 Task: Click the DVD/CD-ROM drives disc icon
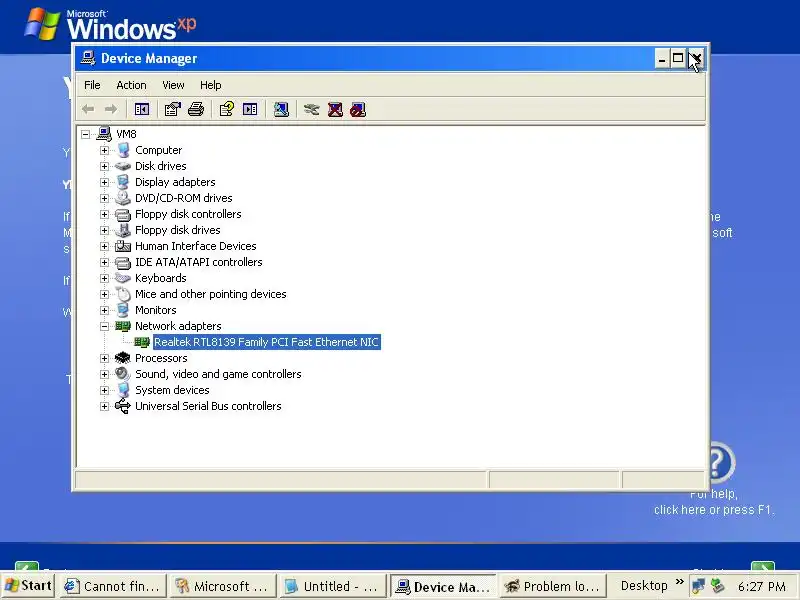tap(123, 198)
